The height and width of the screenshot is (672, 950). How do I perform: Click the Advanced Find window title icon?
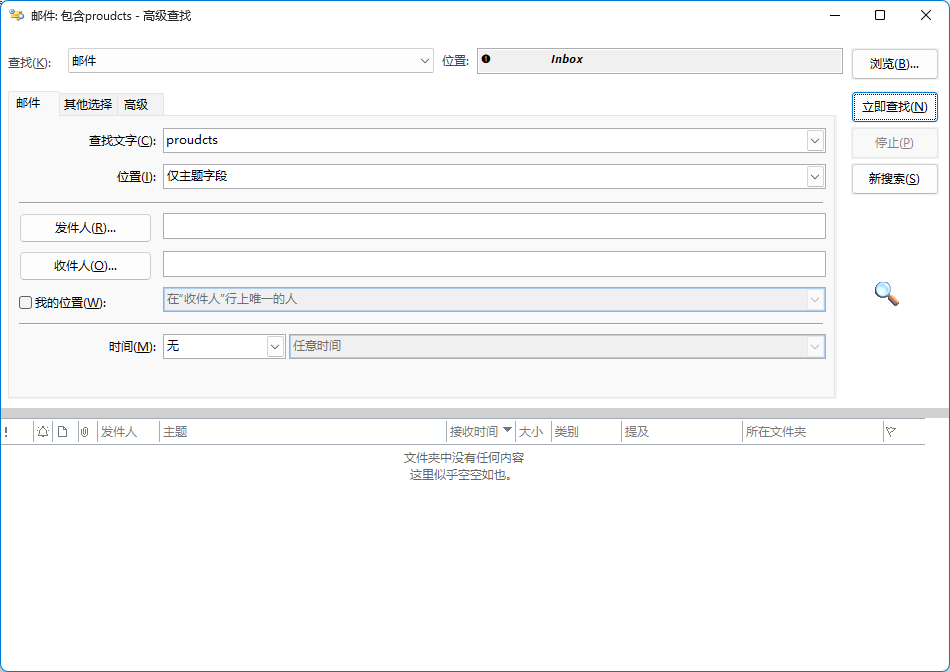click(x=16, y=15)
